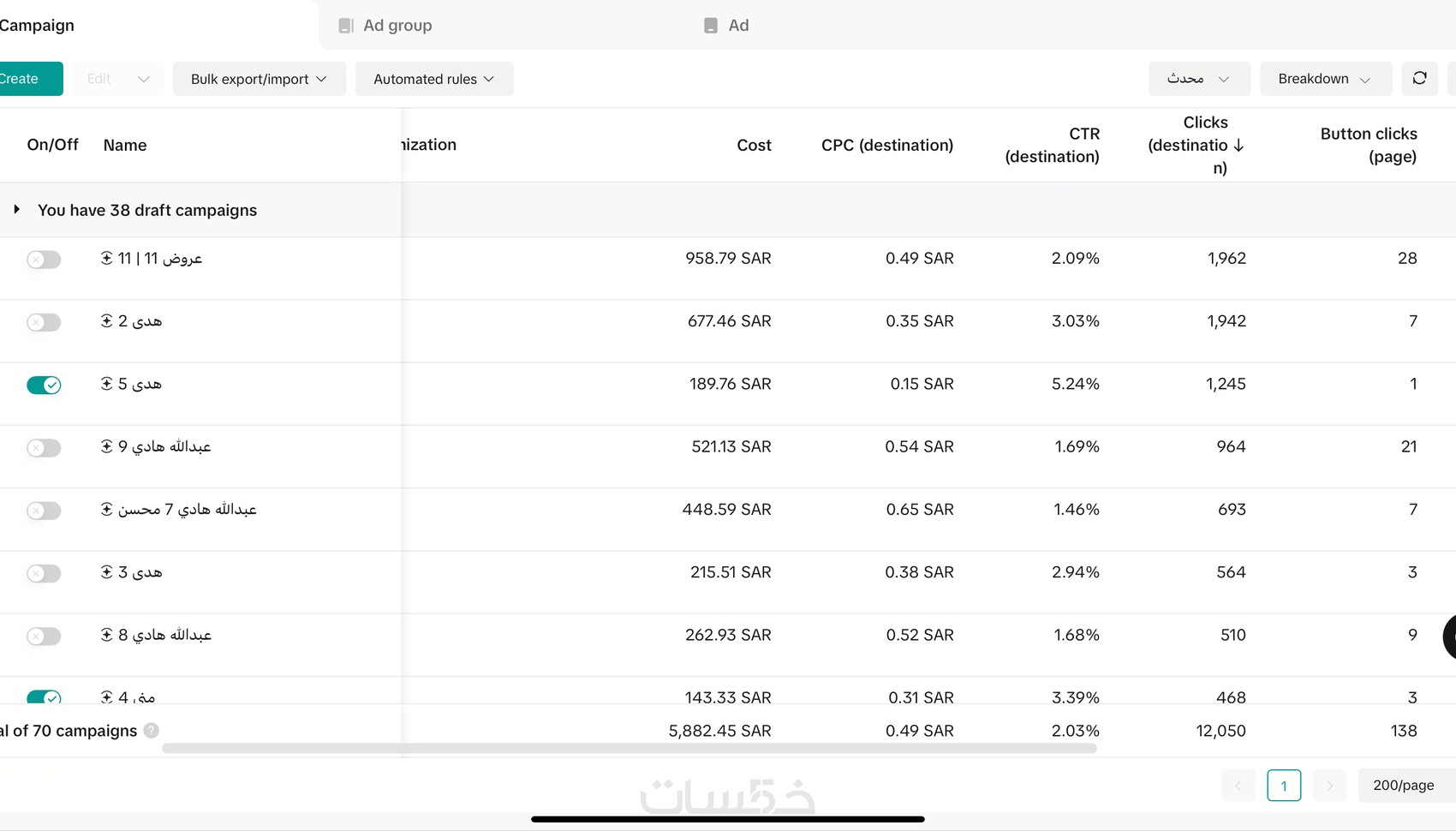Click the icon beside campaign عروض 11 | 11
Image resolution: width=1456 pixels, height=831 pixels.
click(x=107, y=258)
